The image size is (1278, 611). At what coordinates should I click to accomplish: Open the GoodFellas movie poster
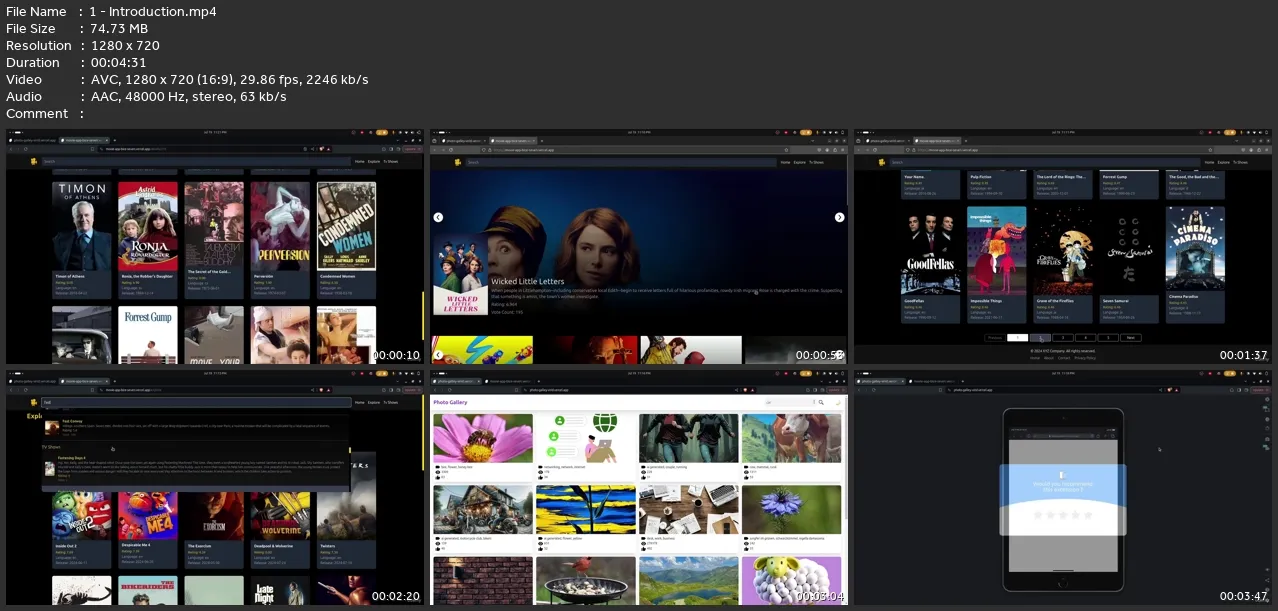[x=929, y=251]
